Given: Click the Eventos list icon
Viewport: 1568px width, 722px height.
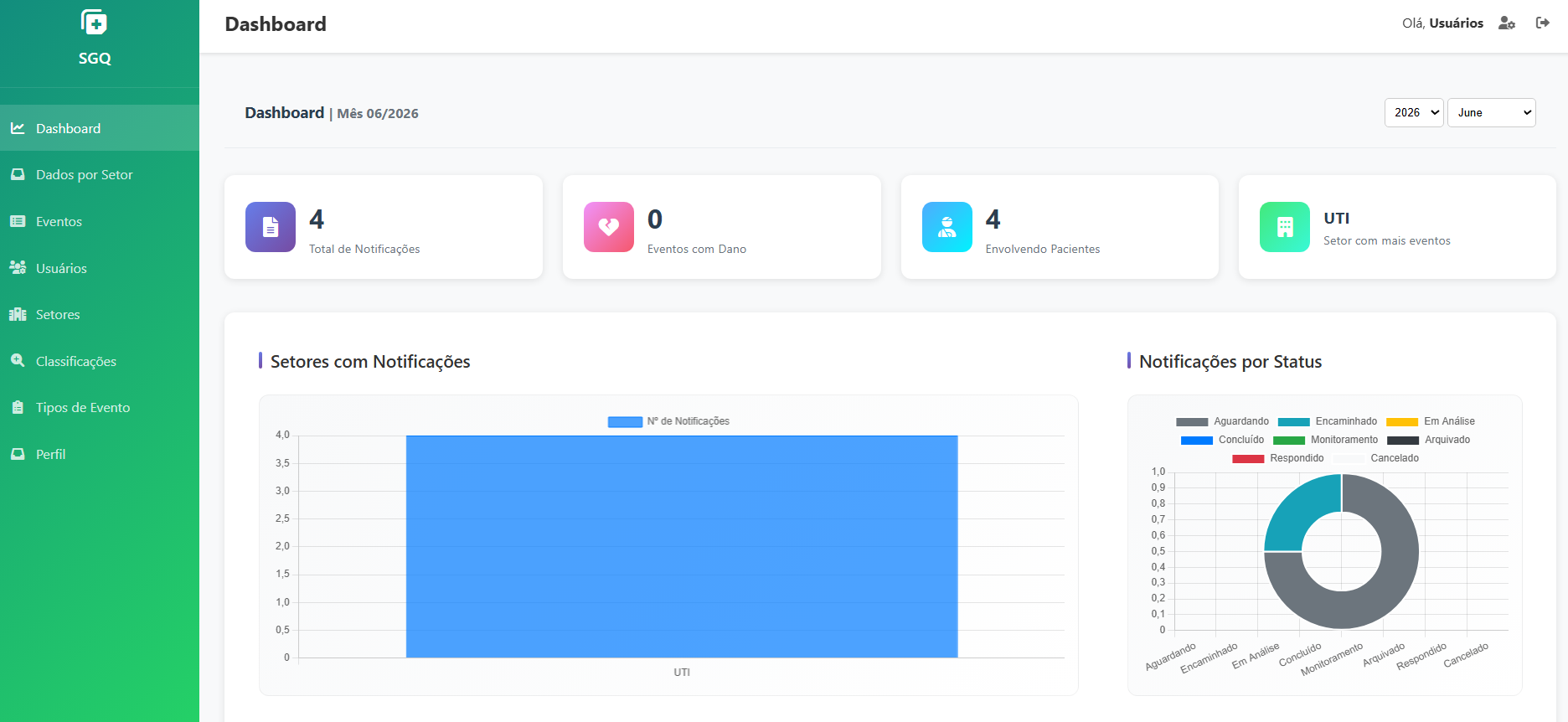Looking at the screenshot, I should (x=18, y=221).
